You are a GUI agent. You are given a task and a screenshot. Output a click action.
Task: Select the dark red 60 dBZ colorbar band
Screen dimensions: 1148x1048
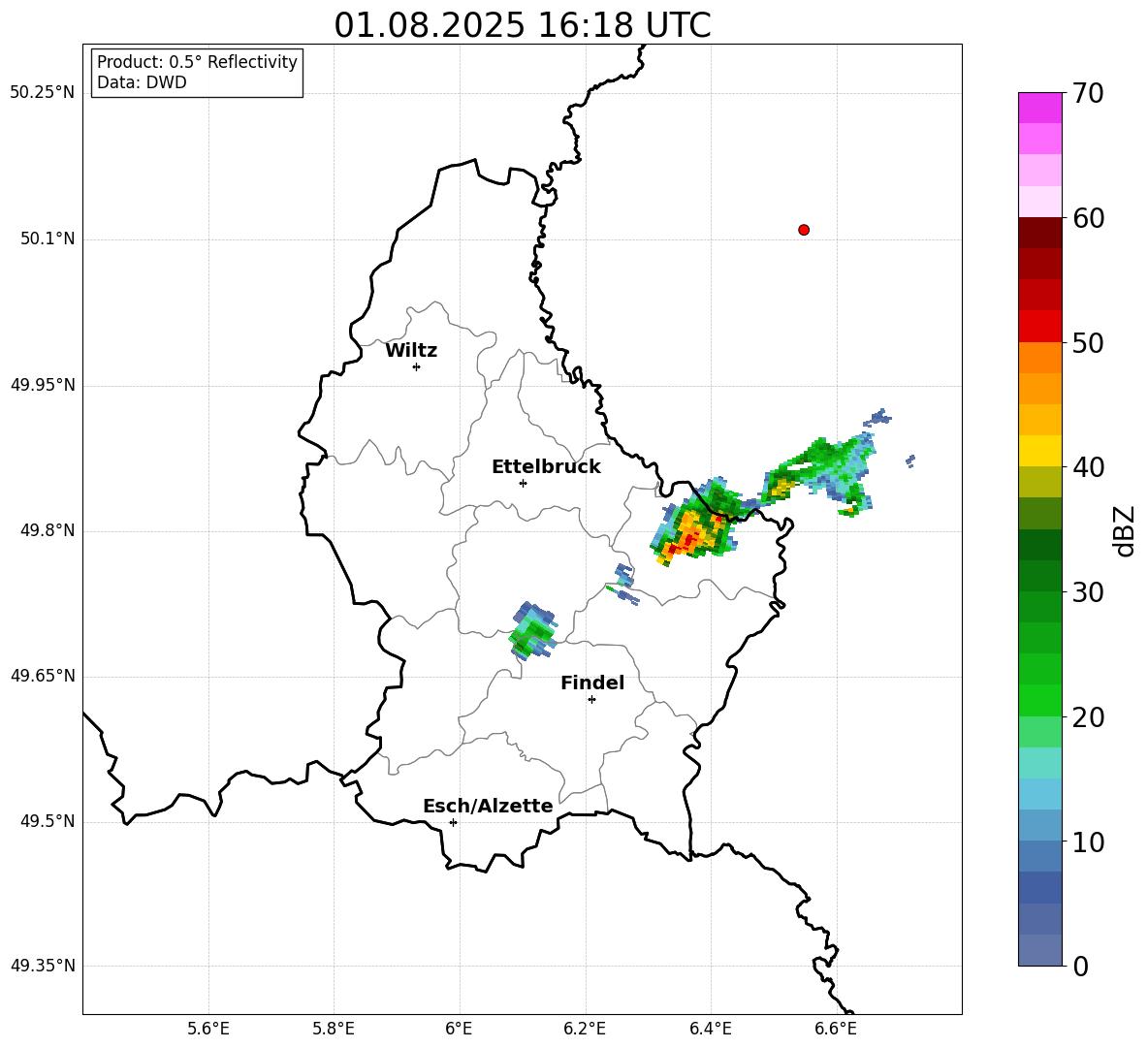(x=1039, y=233)
